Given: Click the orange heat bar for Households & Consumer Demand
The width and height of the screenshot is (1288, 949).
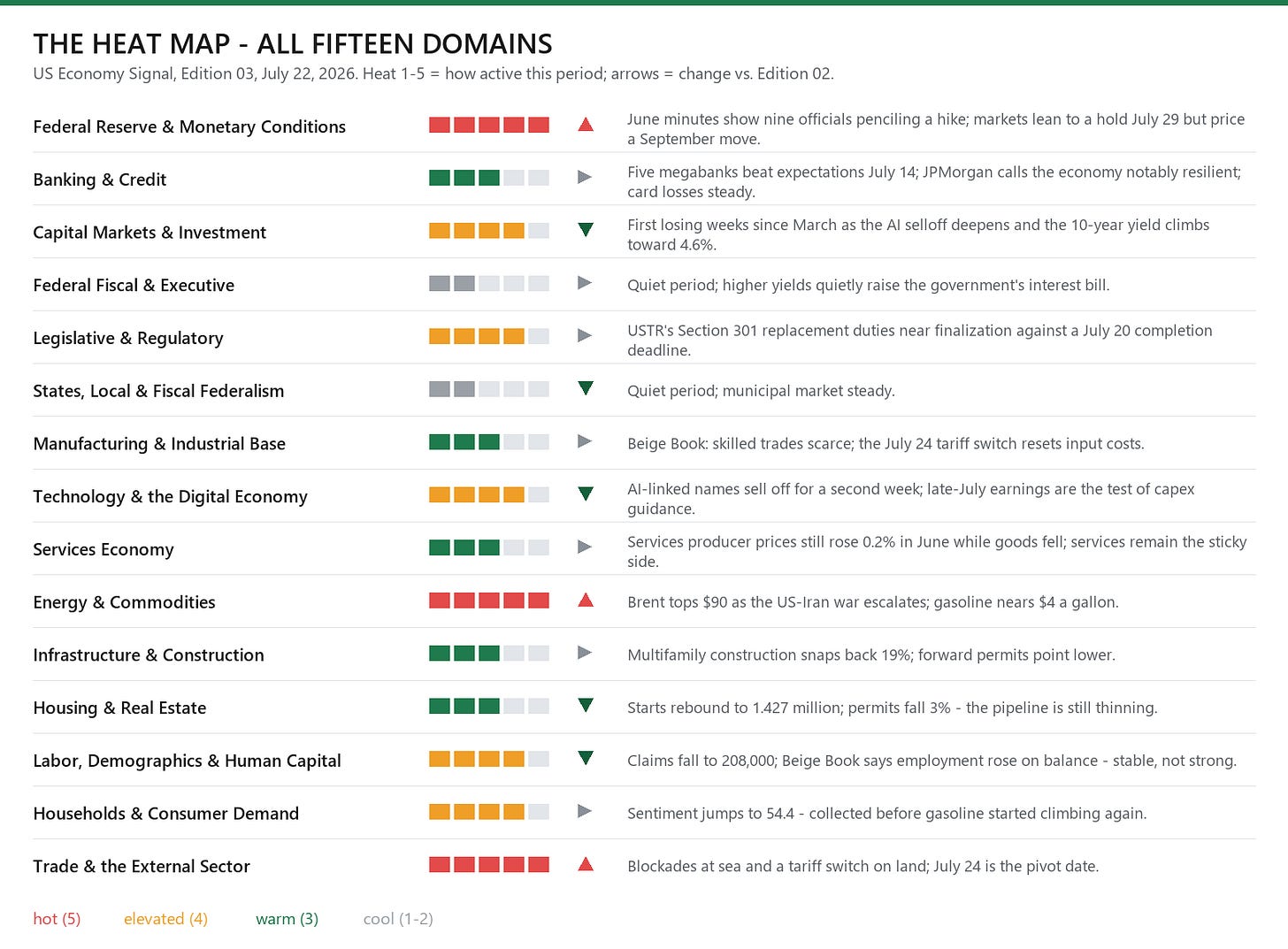Looking at the screenshot, I should [x=489, y=812].
